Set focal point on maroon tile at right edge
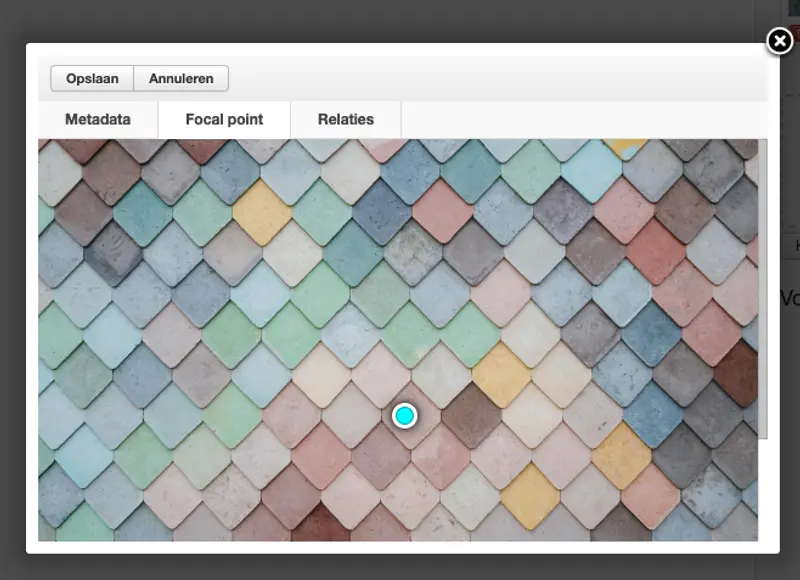The height and width of the screenshot is (580, 800). 738,373
